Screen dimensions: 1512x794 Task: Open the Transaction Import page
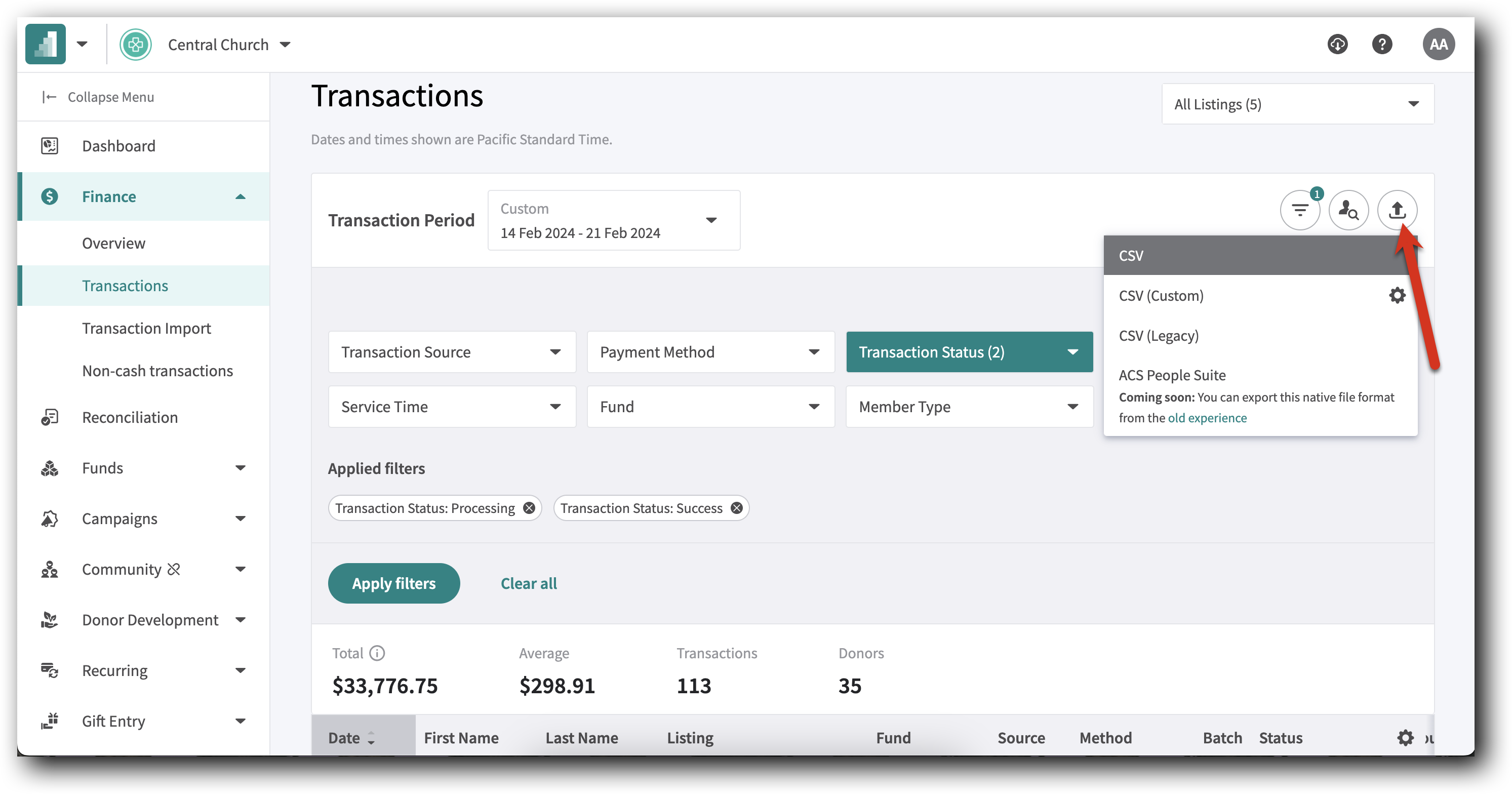146,328
